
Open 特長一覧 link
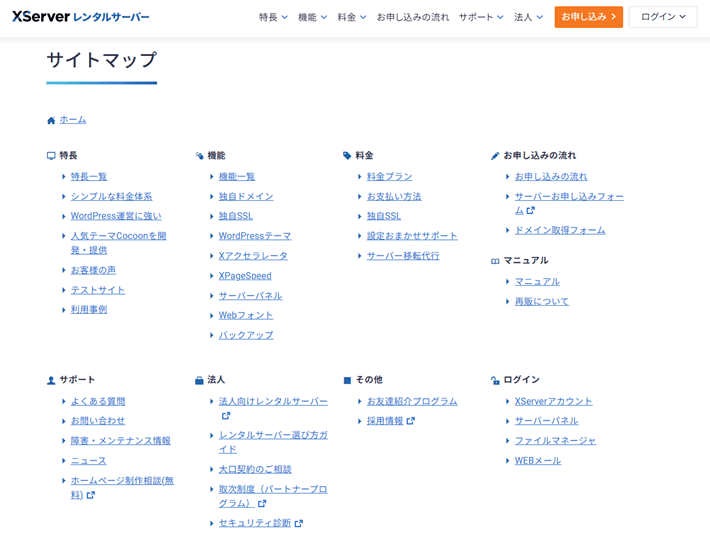pos(89,177)
